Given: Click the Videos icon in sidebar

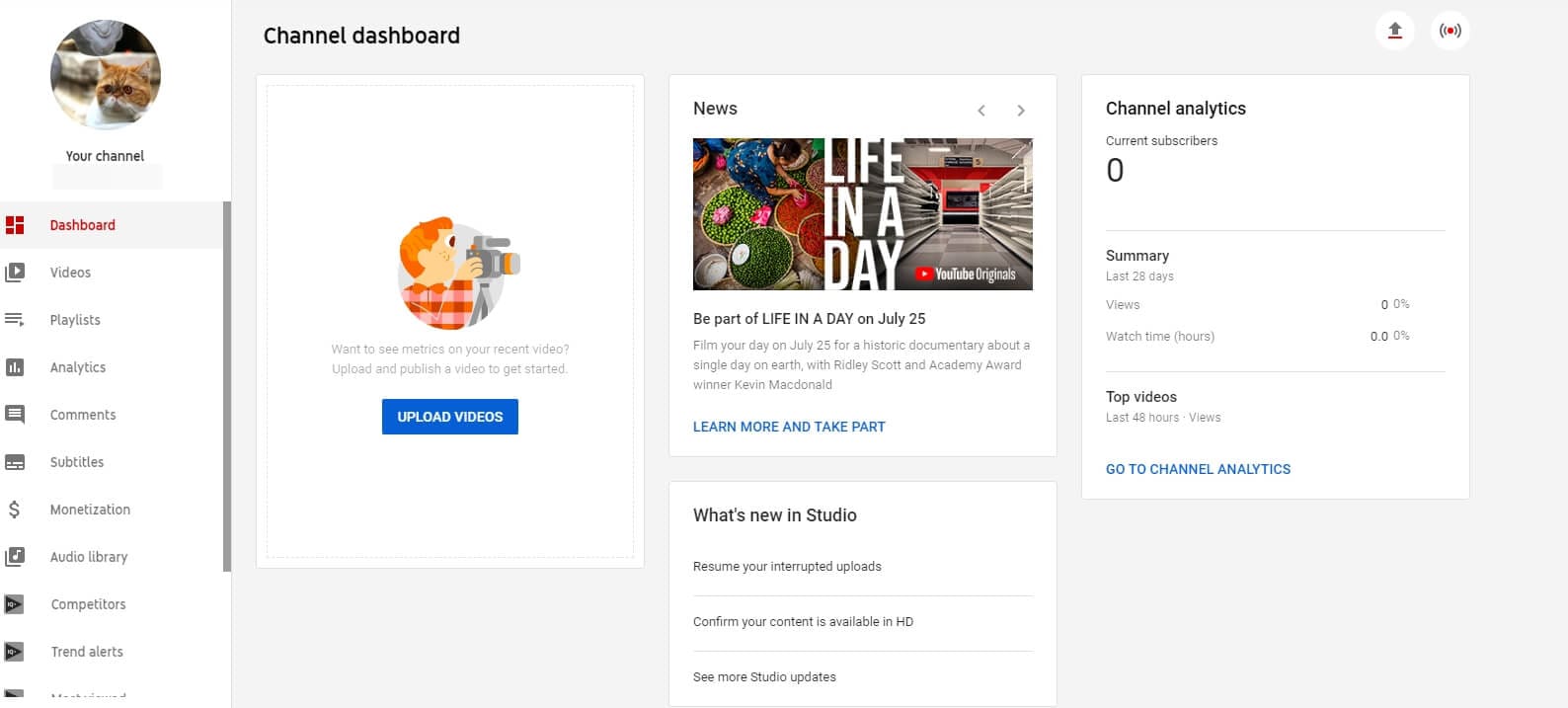Looking at the screenshot, I should 15,273.
